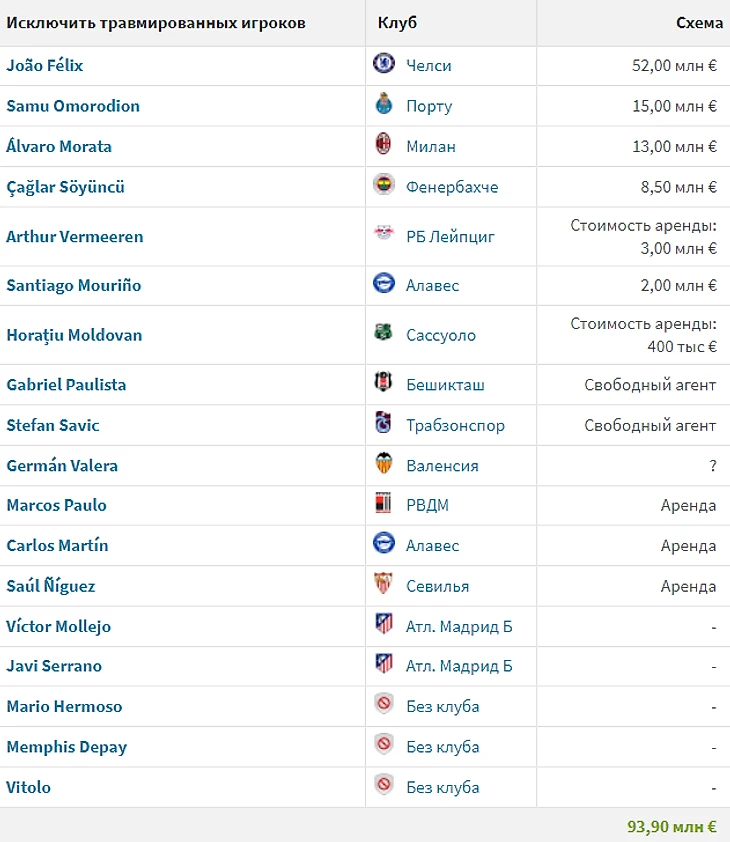This screenshot has height=842, width=730.
Task: Click the Sevilla club crest icon
Action: click(384, 585)
